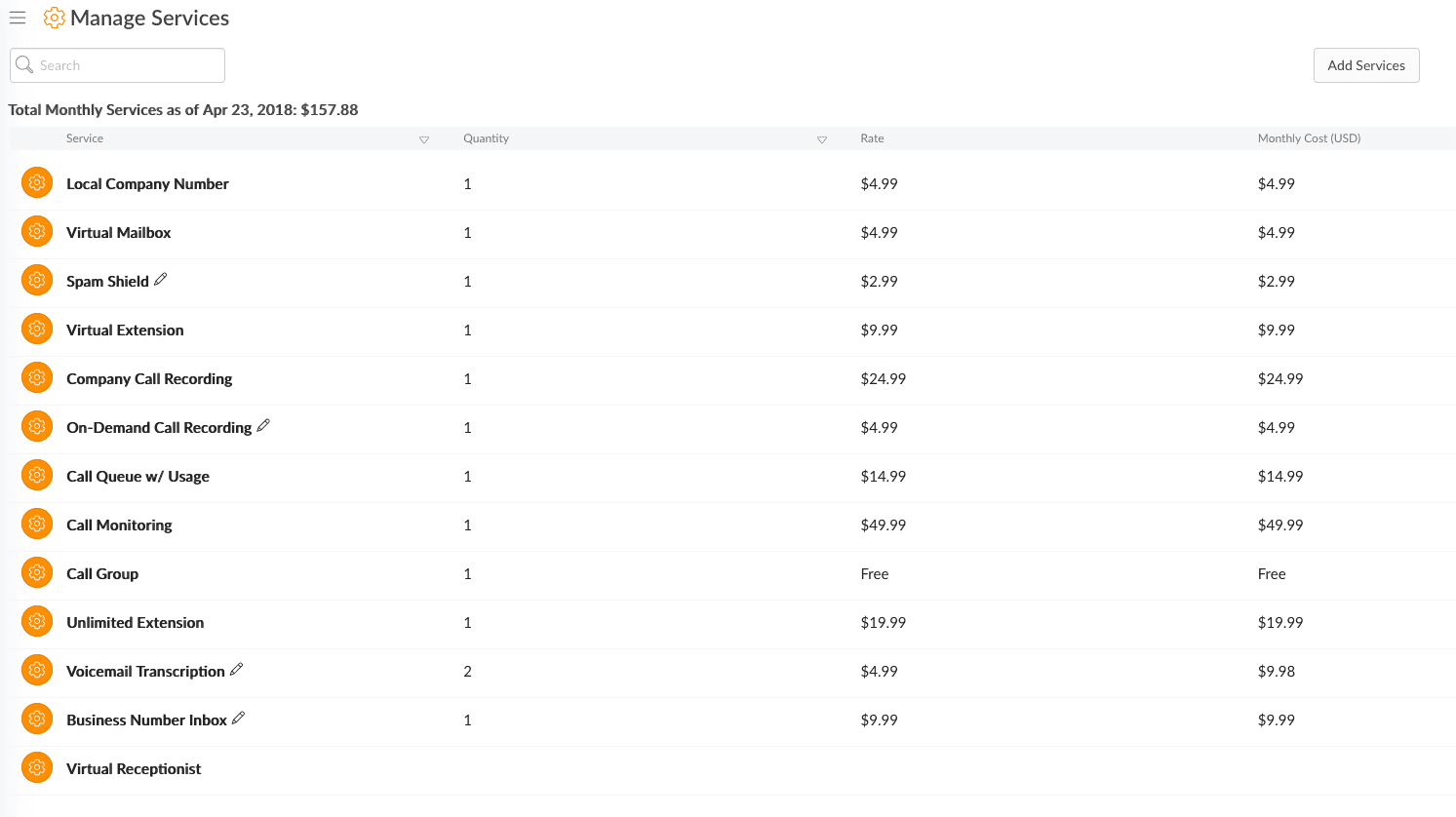Image resolution: width=1456 pixels, height=817 pixels.
Task: Open the Service column filter arrow
Action: coord(424,139)
